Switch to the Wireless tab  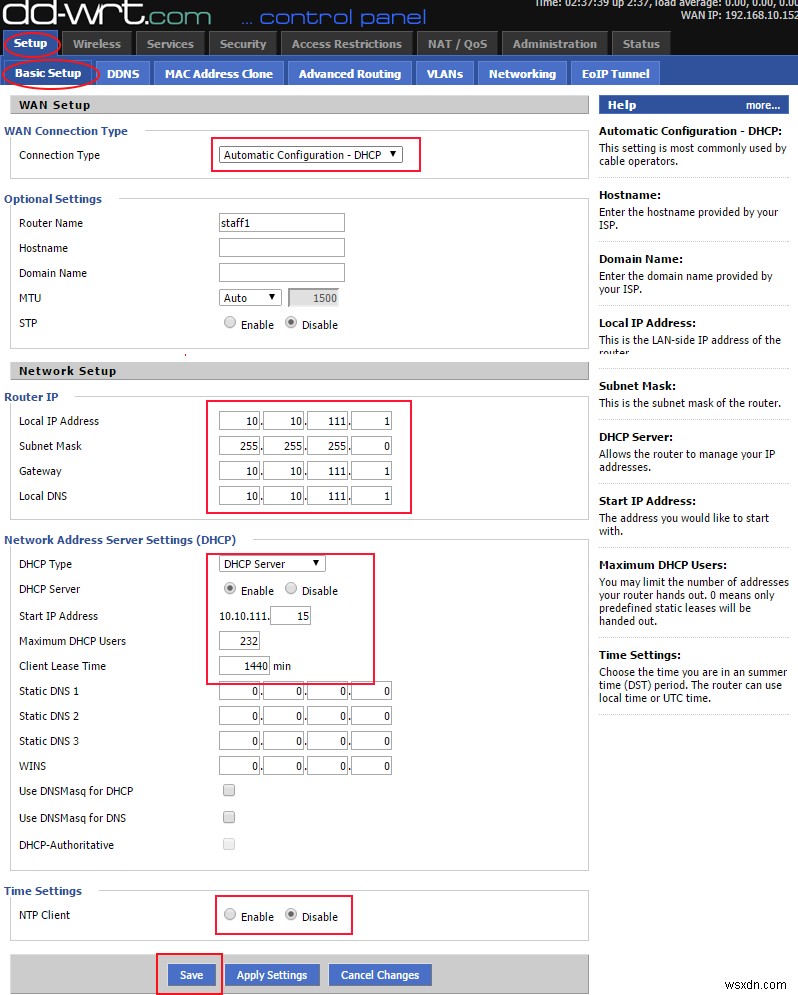(96, 44)
